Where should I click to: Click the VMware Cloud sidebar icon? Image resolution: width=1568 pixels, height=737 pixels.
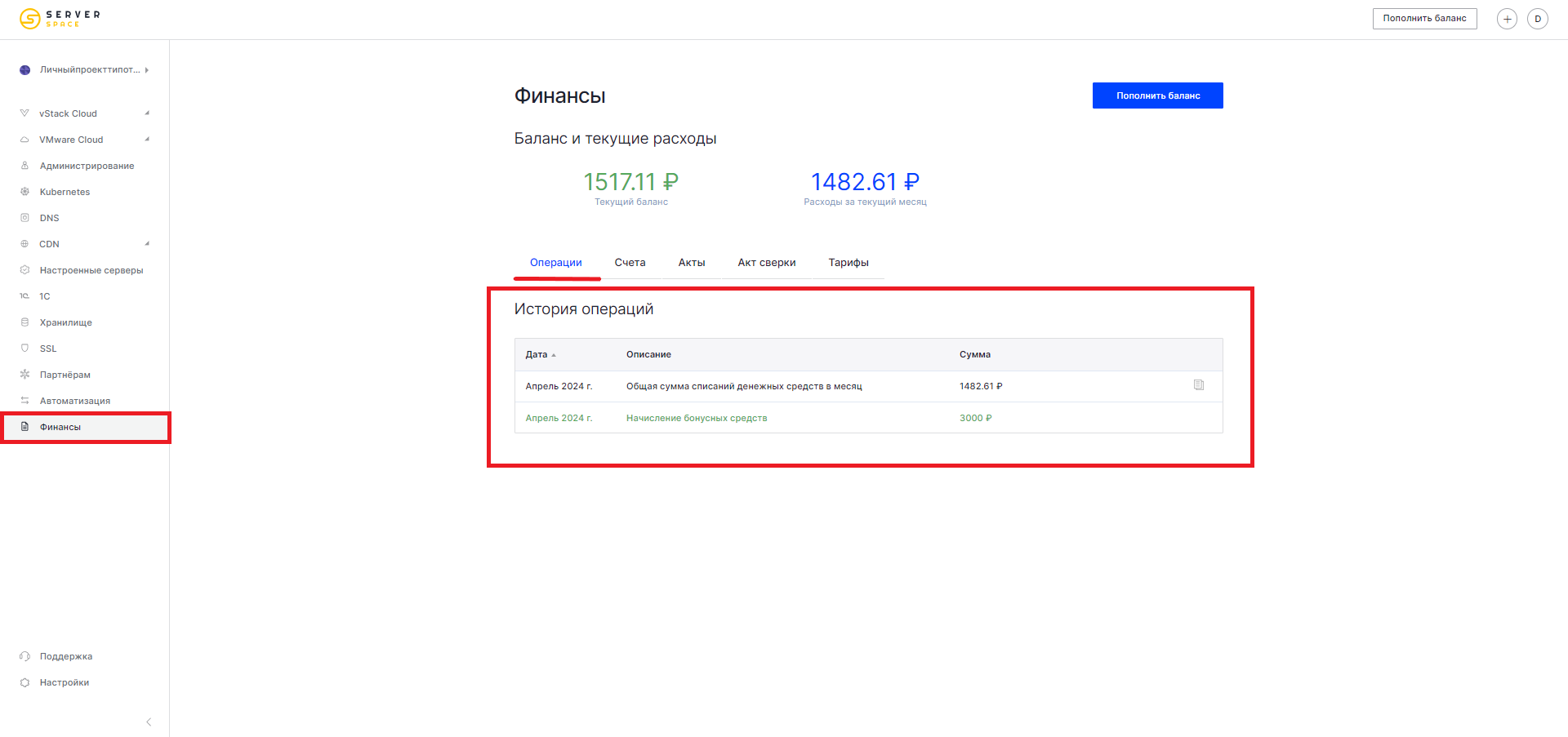[x=24, y=140]
